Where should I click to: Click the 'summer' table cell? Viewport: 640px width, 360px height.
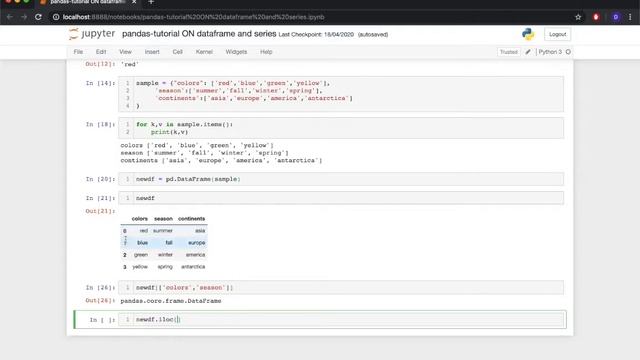pos(163,231)
